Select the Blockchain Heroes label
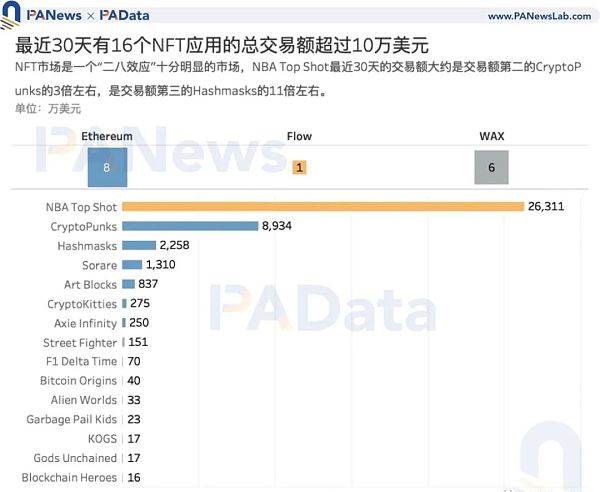 click(x=69, y=477)
